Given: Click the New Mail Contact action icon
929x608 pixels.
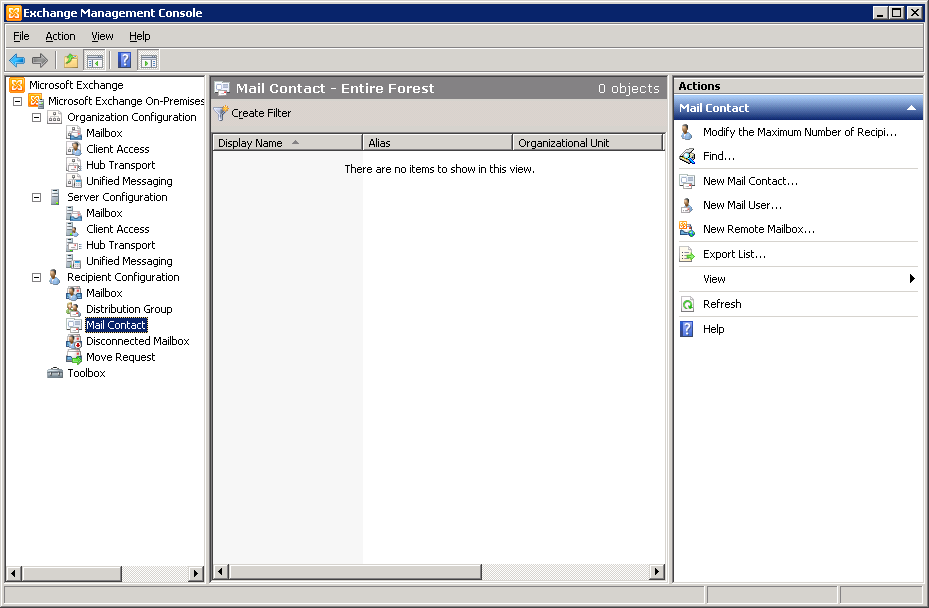Looking at the screenshot, I should tap(687, 181).
